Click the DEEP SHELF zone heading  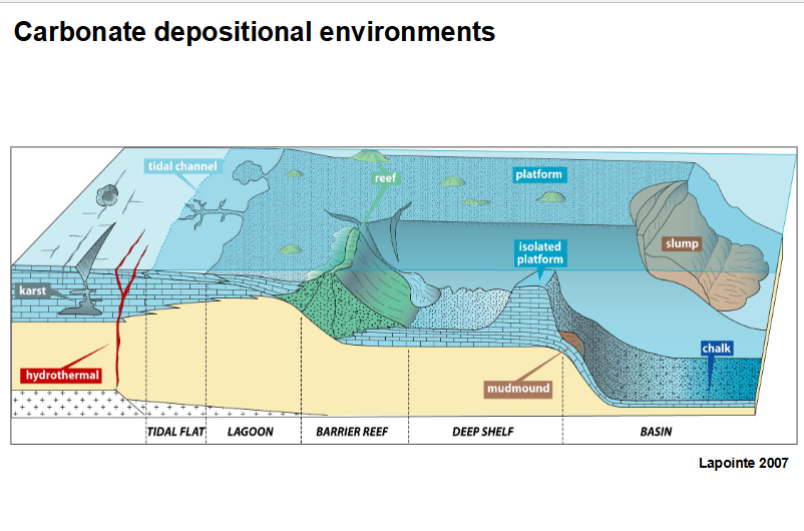(x=482, y=433)
